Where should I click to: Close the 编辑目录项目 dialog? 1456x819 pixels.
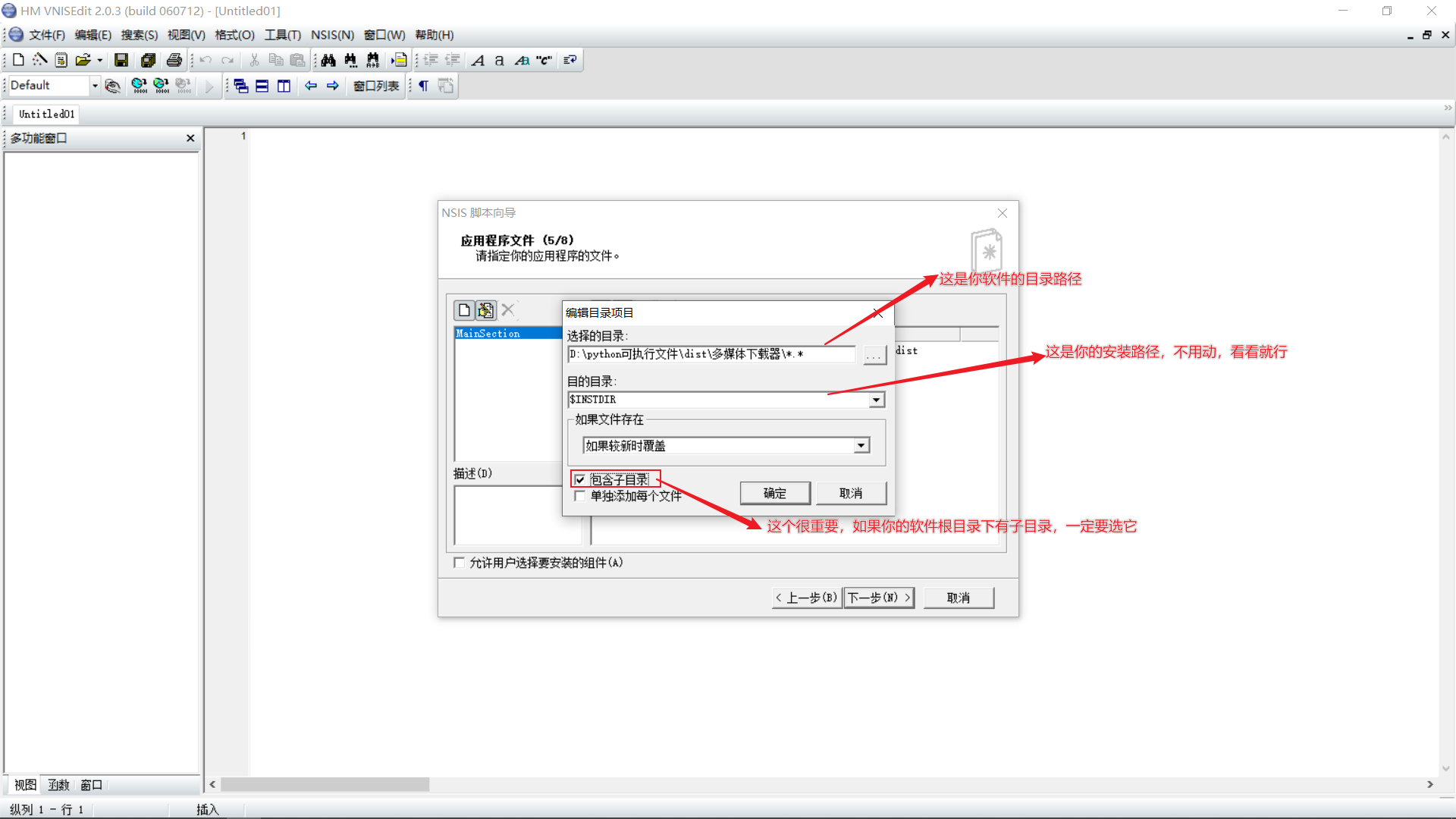tap(877, 312)
